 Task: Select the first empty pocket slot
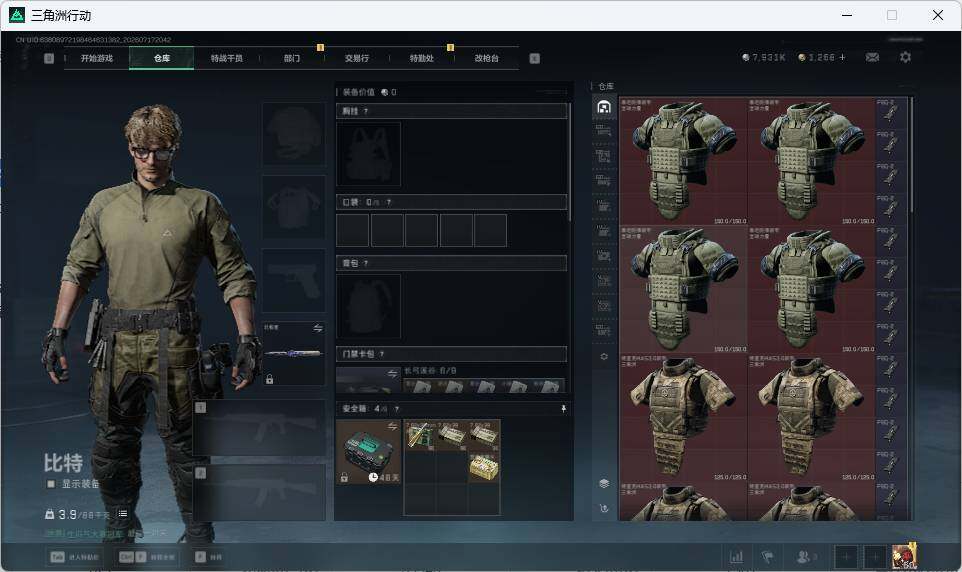[352, 230]
